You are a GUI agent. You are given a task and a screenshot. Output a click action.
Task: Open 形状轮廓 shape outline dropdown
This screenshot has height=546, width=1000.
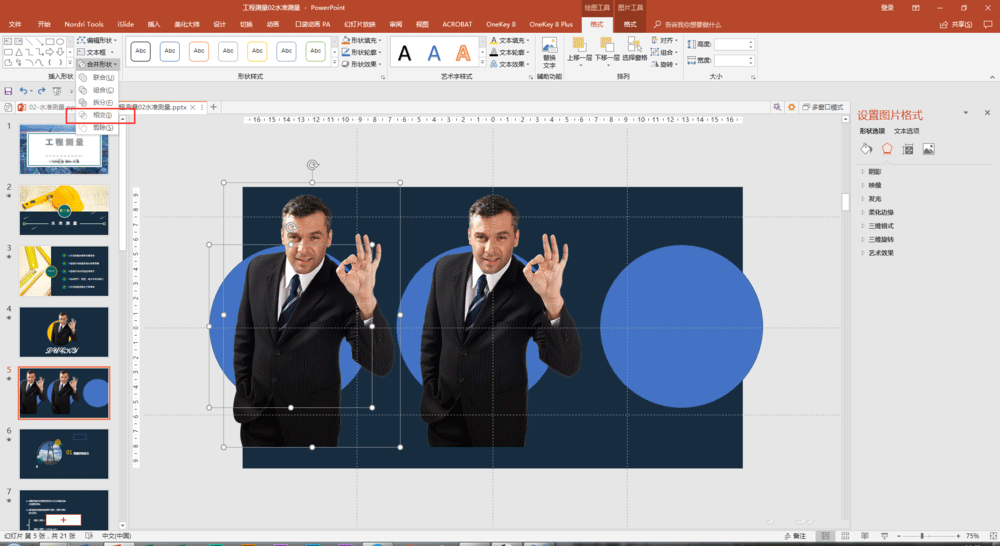coord(362,52)
